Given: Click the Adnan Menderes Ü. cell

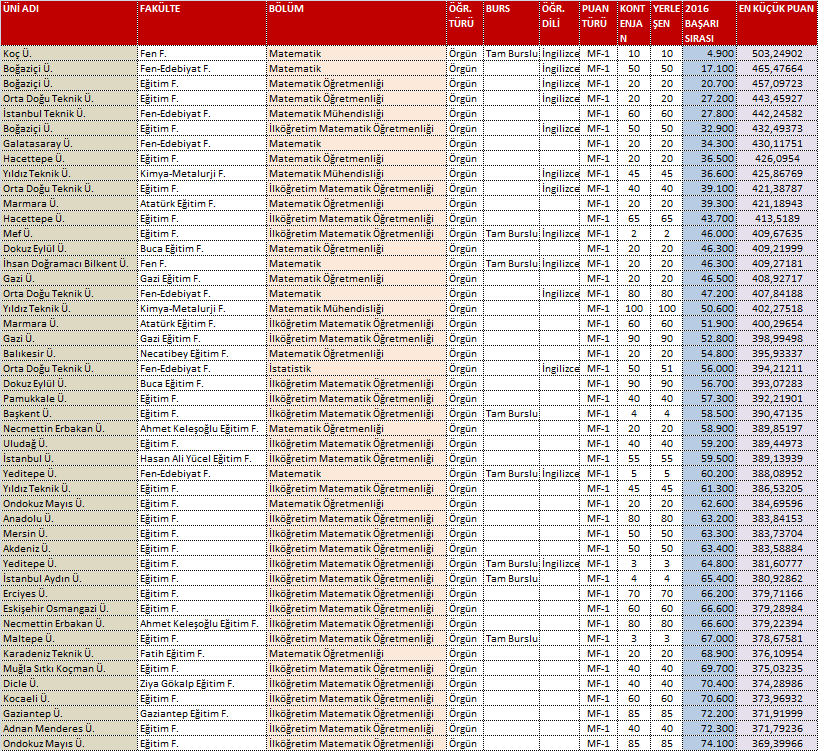Looking at the screenshot, I should 69,729.
